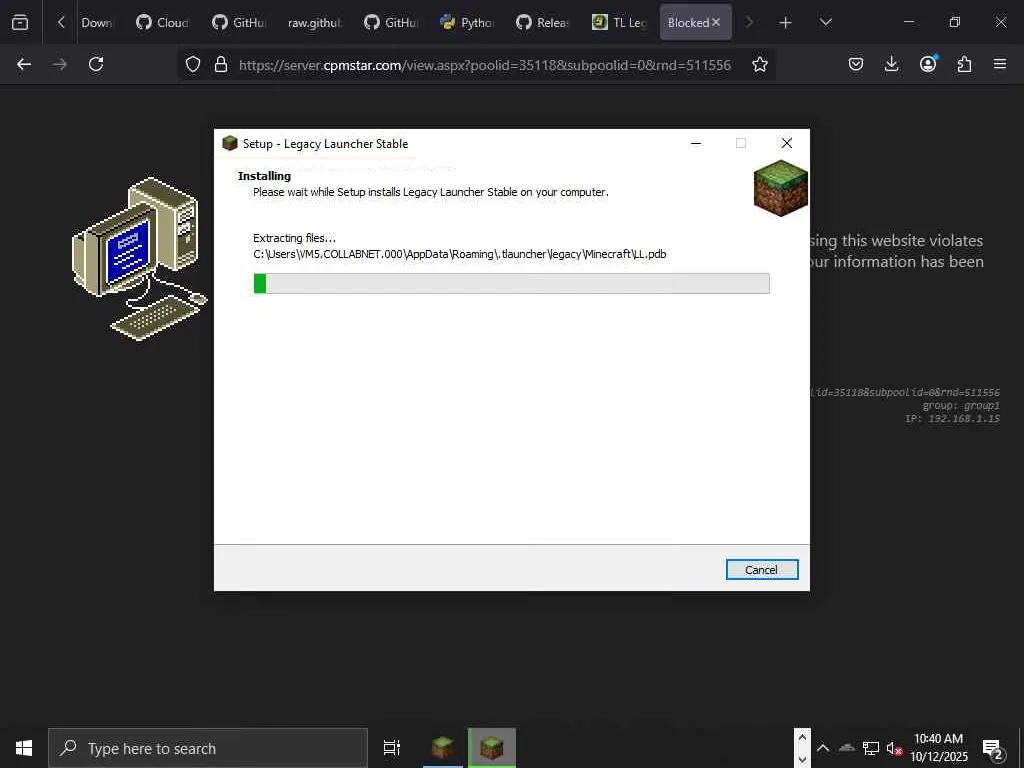Screen dimensions: 1024x768
Task: Expand the list all tabs dropdown
Action: pyautogui.click(x=825, y=23)
